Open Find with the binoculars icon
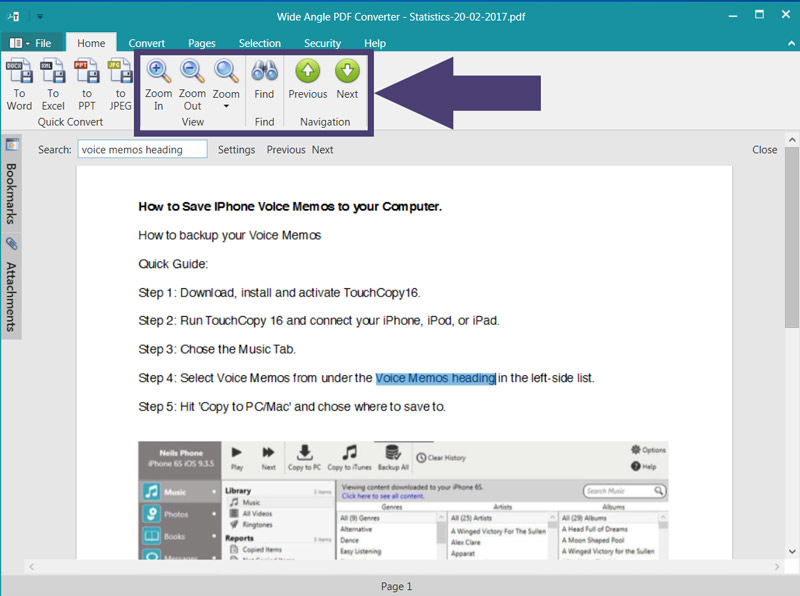 pyautogui.click(x=264, y=80)
